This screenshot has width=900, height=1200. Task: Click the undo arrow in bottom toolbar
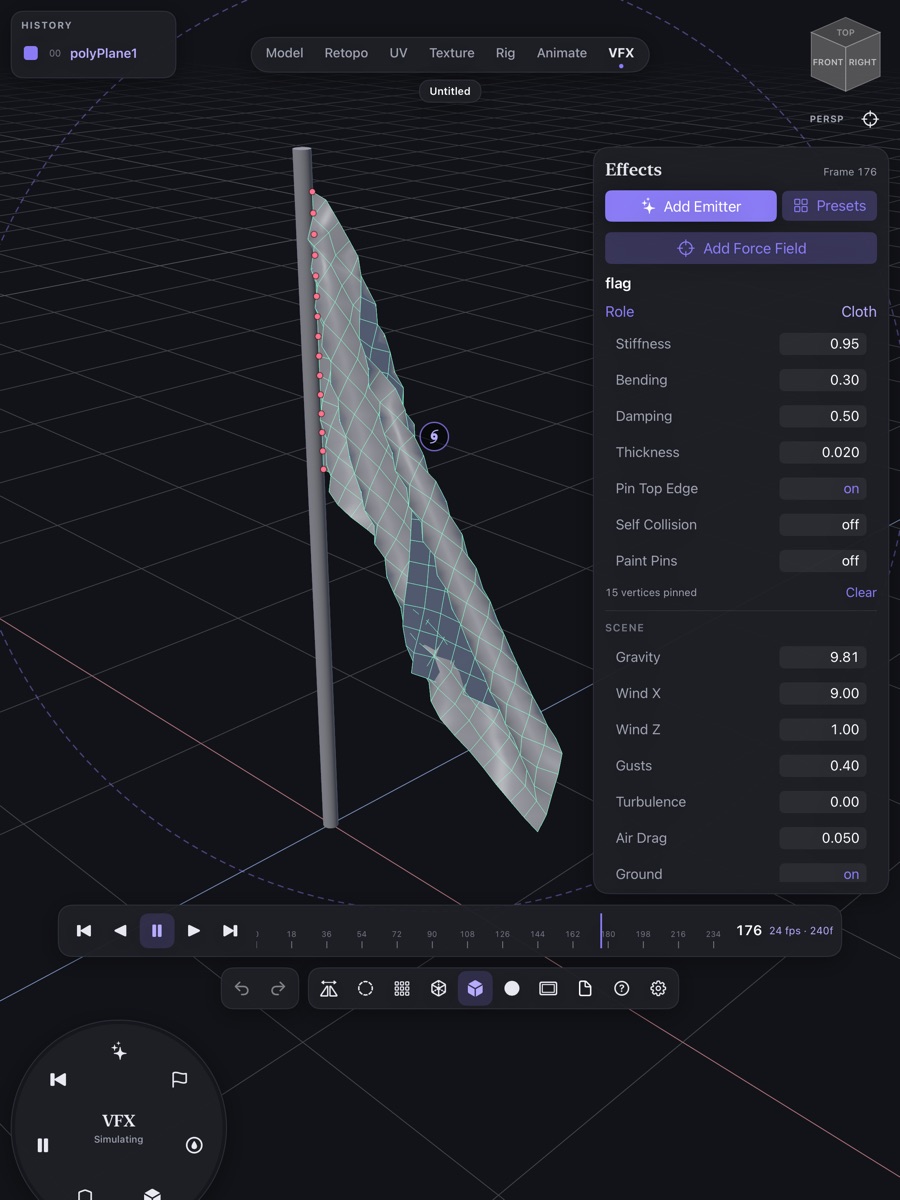click(242, 988)
